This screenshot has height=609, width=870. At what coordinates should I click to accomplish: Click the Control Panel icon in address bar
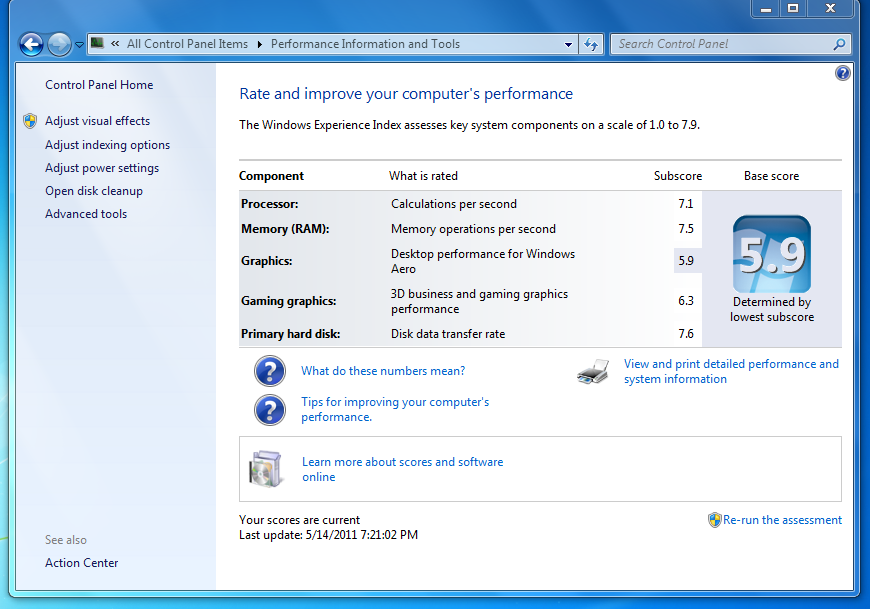click(97, 43)
